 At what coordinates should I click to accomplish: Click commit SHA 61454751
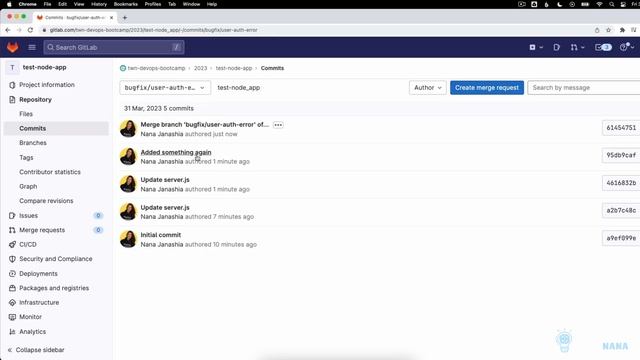click(x=621, y=128)
